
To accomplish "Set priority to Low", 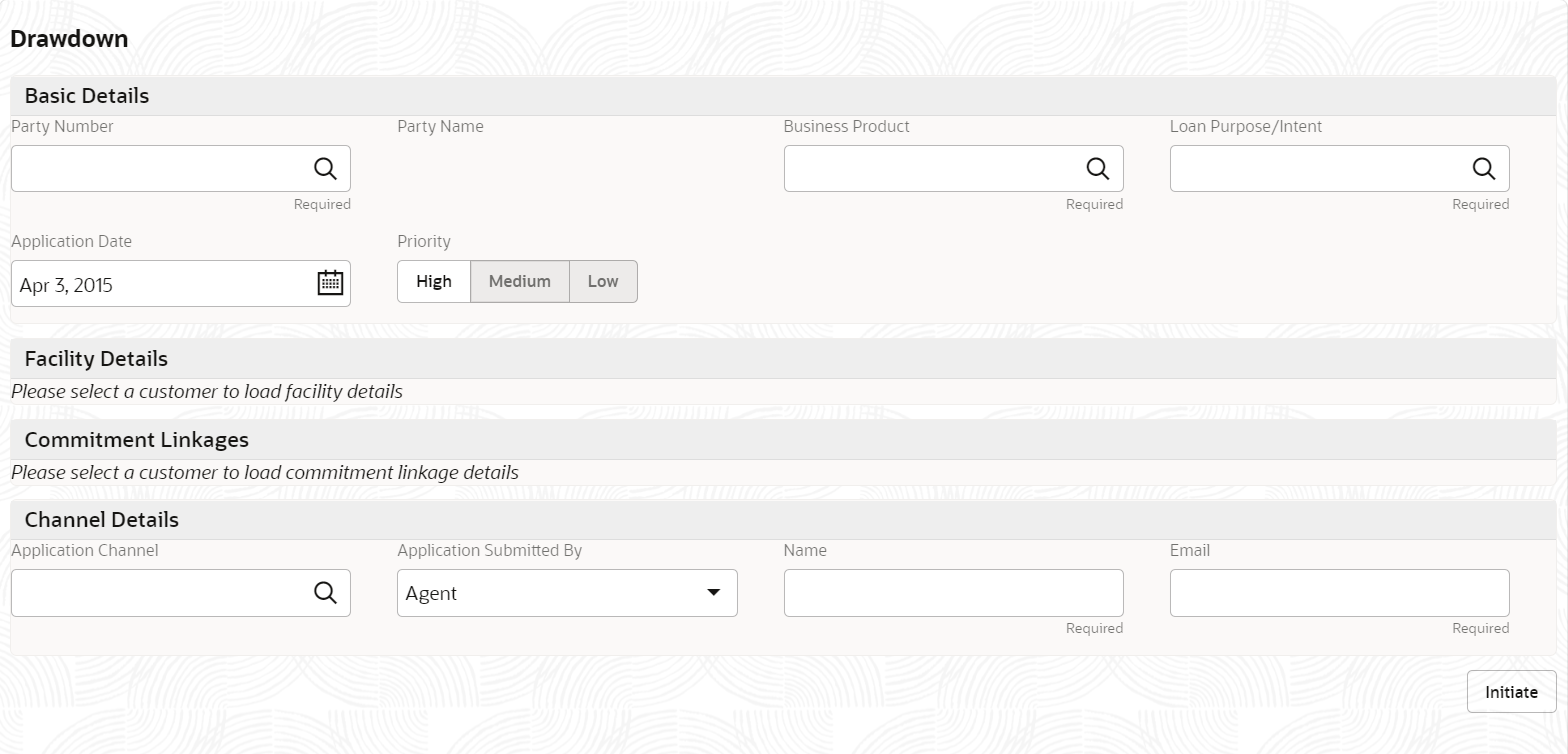I will click(x=603, y=282).
